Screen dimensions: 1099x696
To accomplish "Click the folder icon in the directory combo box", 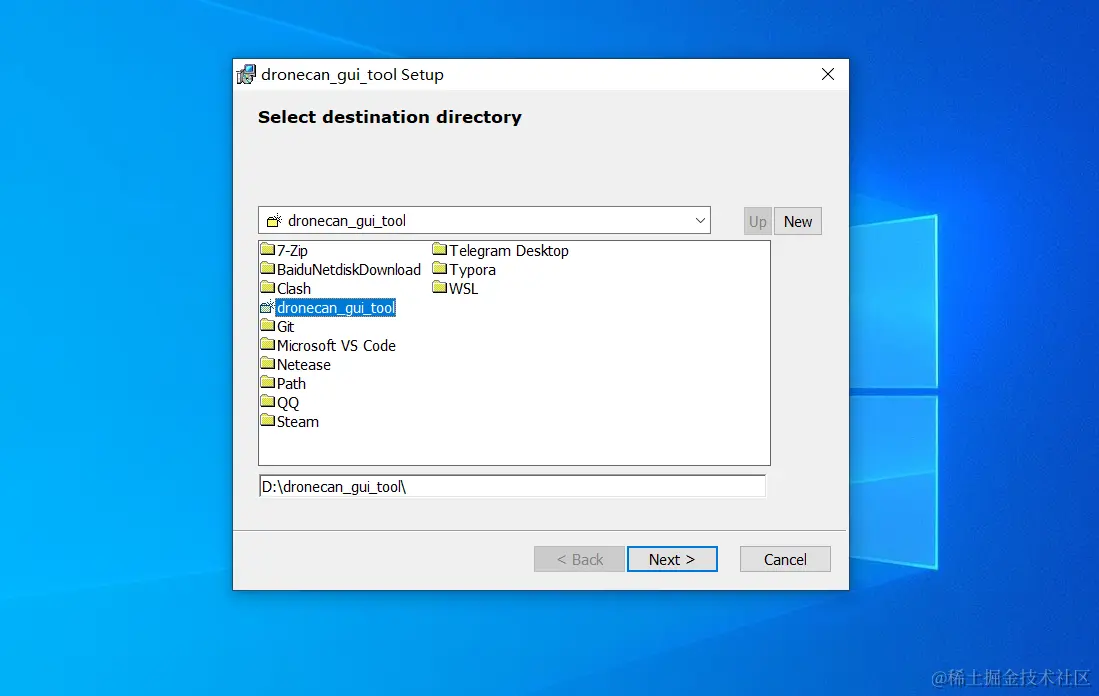I will 274,221.
